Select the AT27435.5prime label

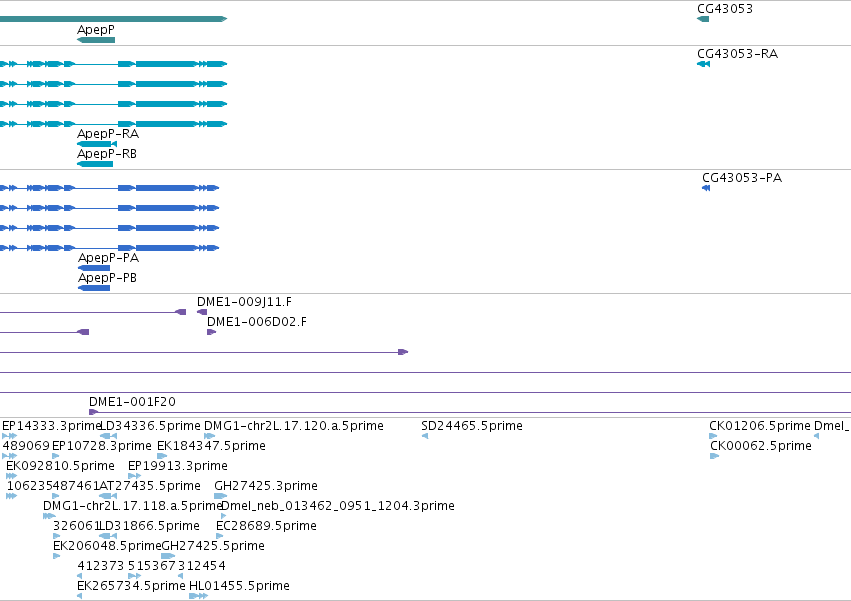pos(150,486)
